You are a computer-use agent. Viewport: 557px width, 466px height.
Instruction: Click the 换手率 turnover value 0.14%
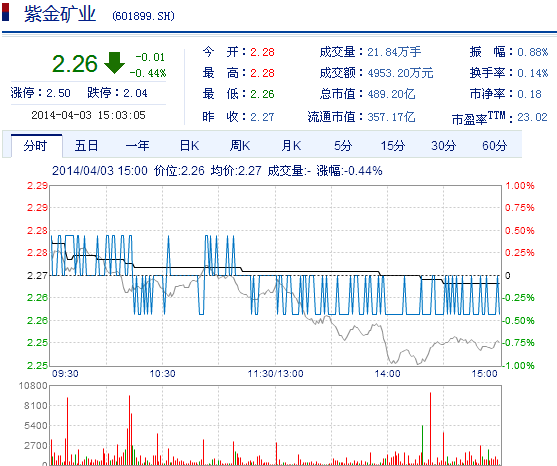tap(532, 73)
